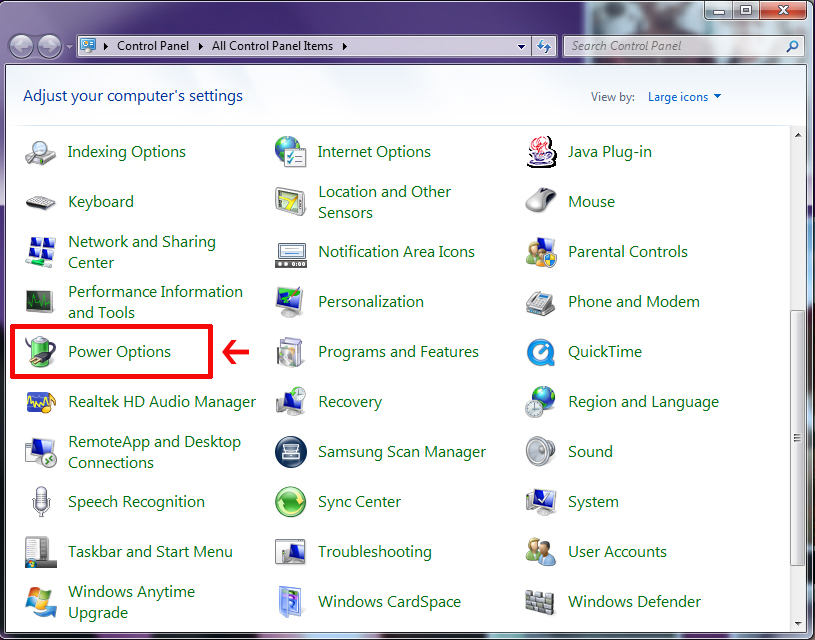The image size is (815, 640).
Task: Click the scrollbar up arrow
Action: click(797, 136)
